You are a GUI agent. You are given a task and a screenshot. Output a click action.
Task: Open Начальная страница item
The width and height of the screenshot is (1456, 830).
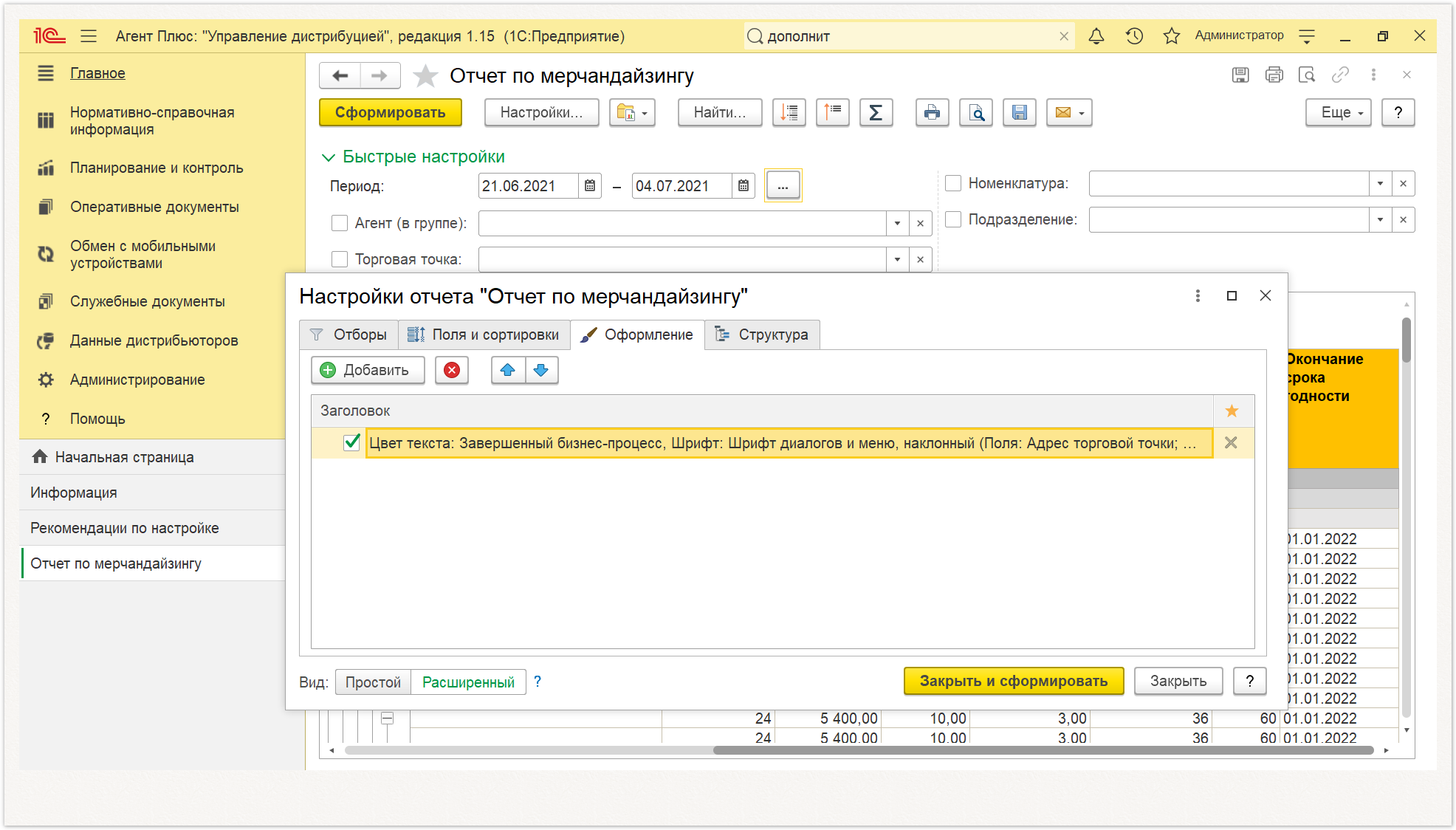click(152, 457)
